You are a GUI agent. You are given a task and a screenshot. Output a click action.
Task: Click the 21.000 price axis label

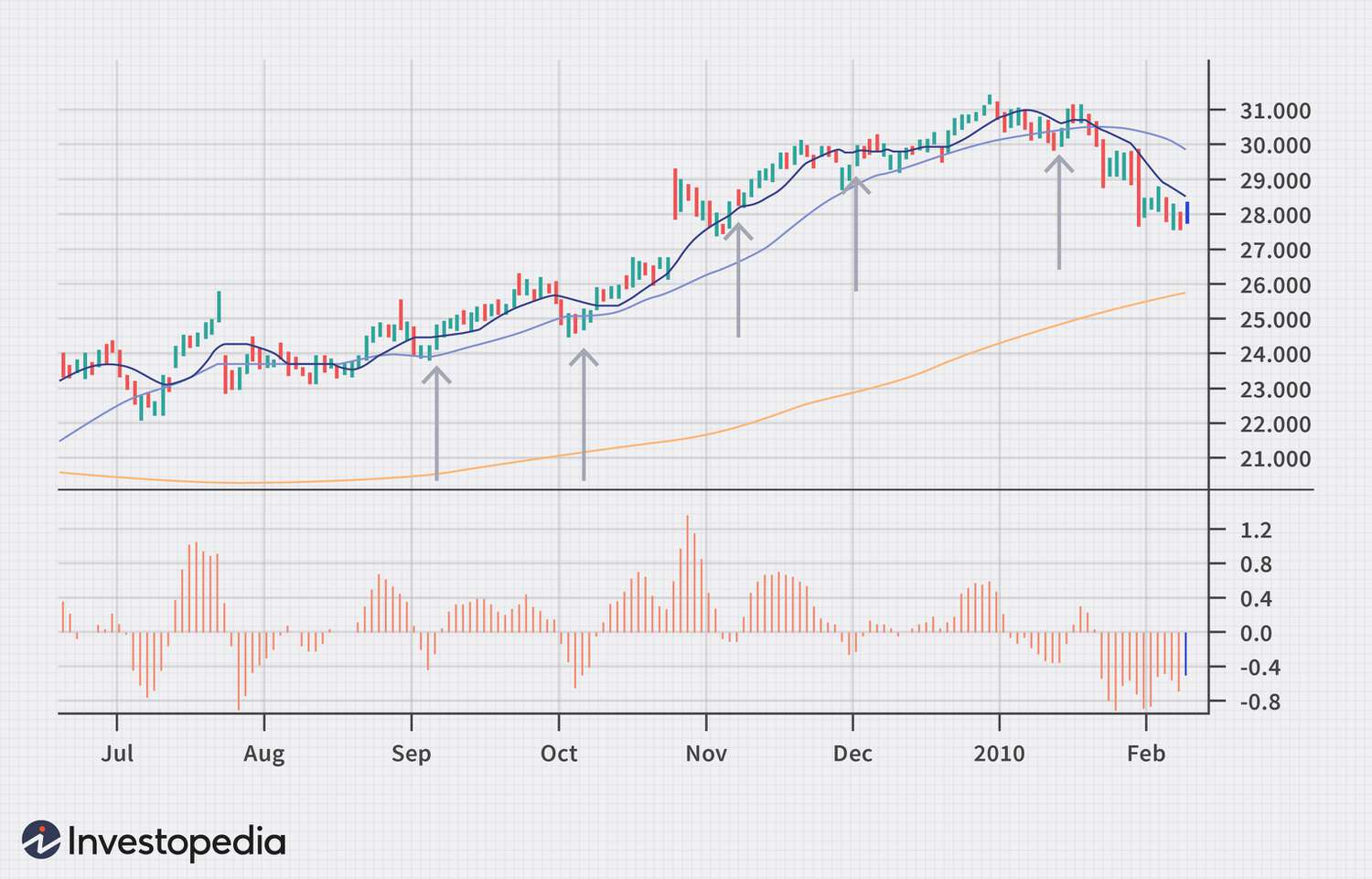pyautogui.click(x=1275, y=458)
